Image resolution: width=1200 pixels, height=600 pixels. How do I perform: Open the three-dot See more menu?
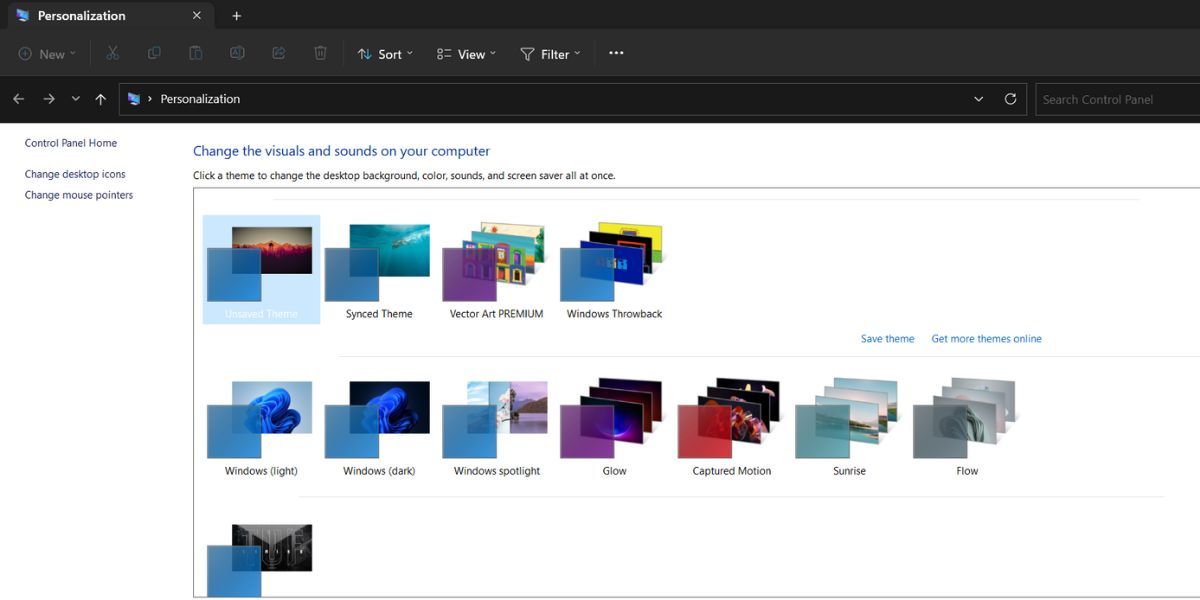coord(616,54)
